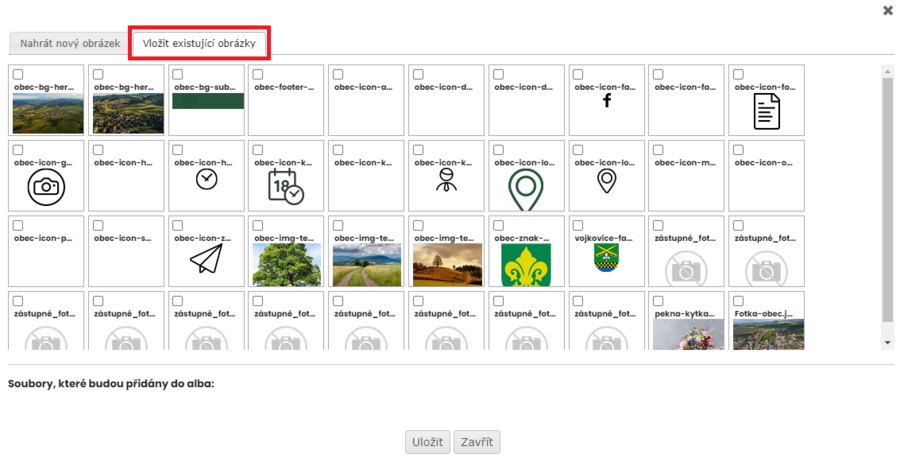This screenshot has height=462, width=900.
Task: Click the calendar with clock icon
Action: [x=285, y=186]
